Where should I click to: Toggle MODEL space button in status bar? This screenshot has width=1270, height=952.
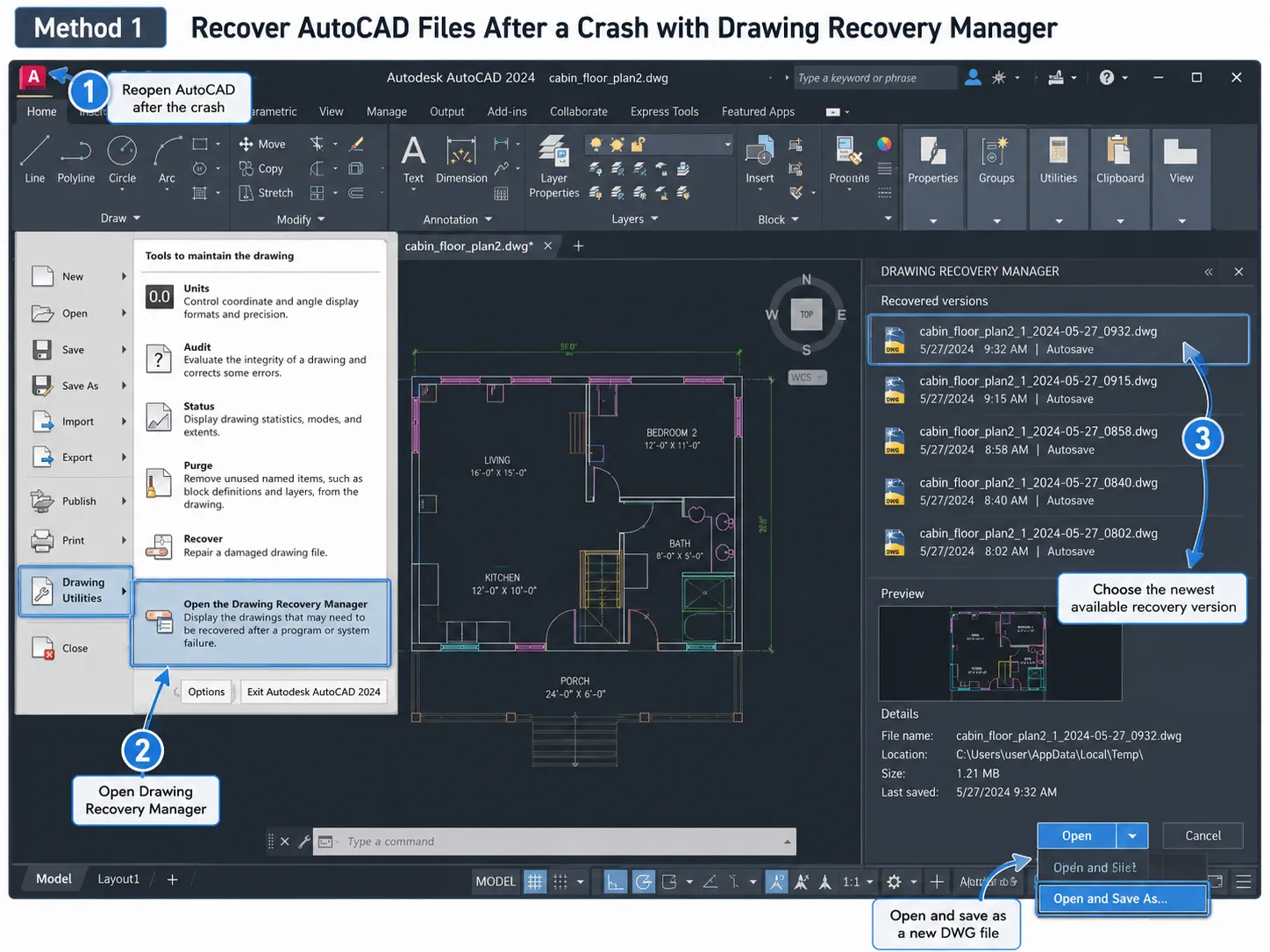[x=496, y=881]
